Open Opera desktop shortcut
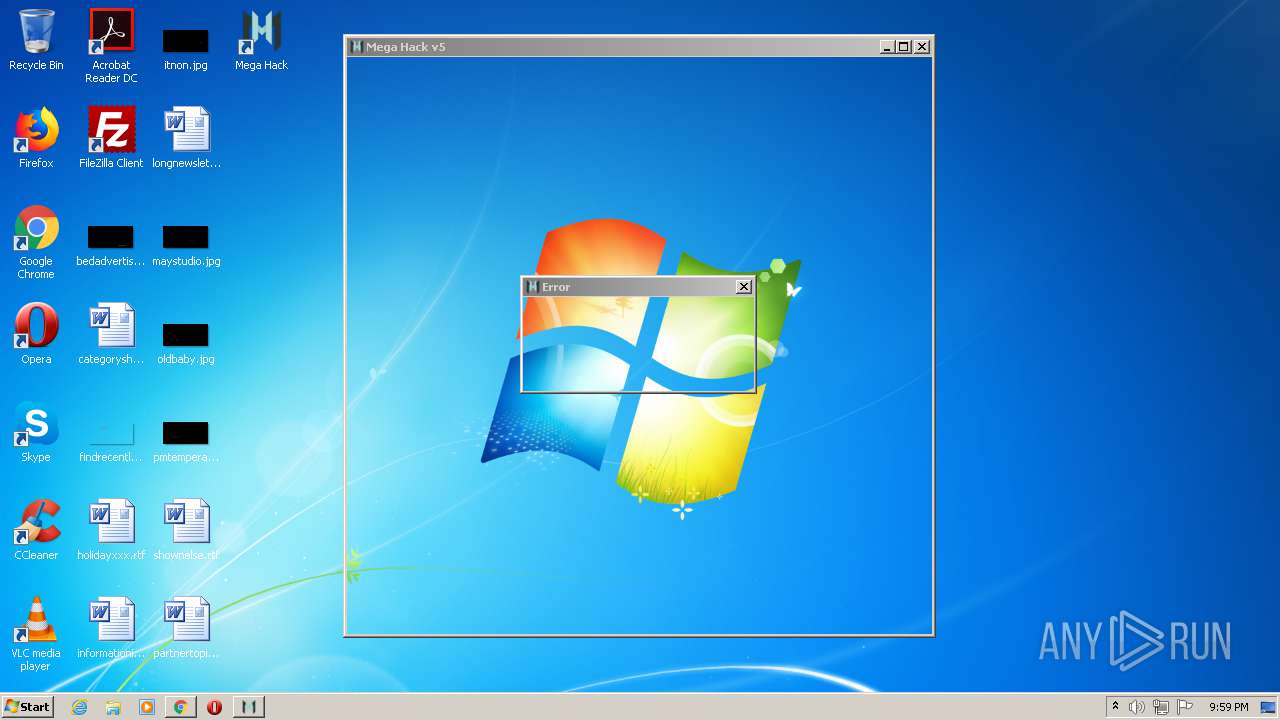The image size is (1280, 720). click(36, 334)
